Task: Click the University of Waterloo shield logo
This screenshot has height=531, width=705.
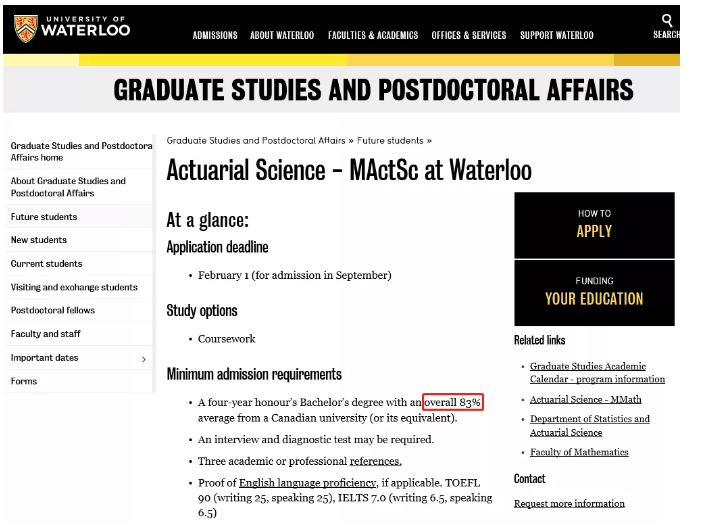Action: (25, 28)
